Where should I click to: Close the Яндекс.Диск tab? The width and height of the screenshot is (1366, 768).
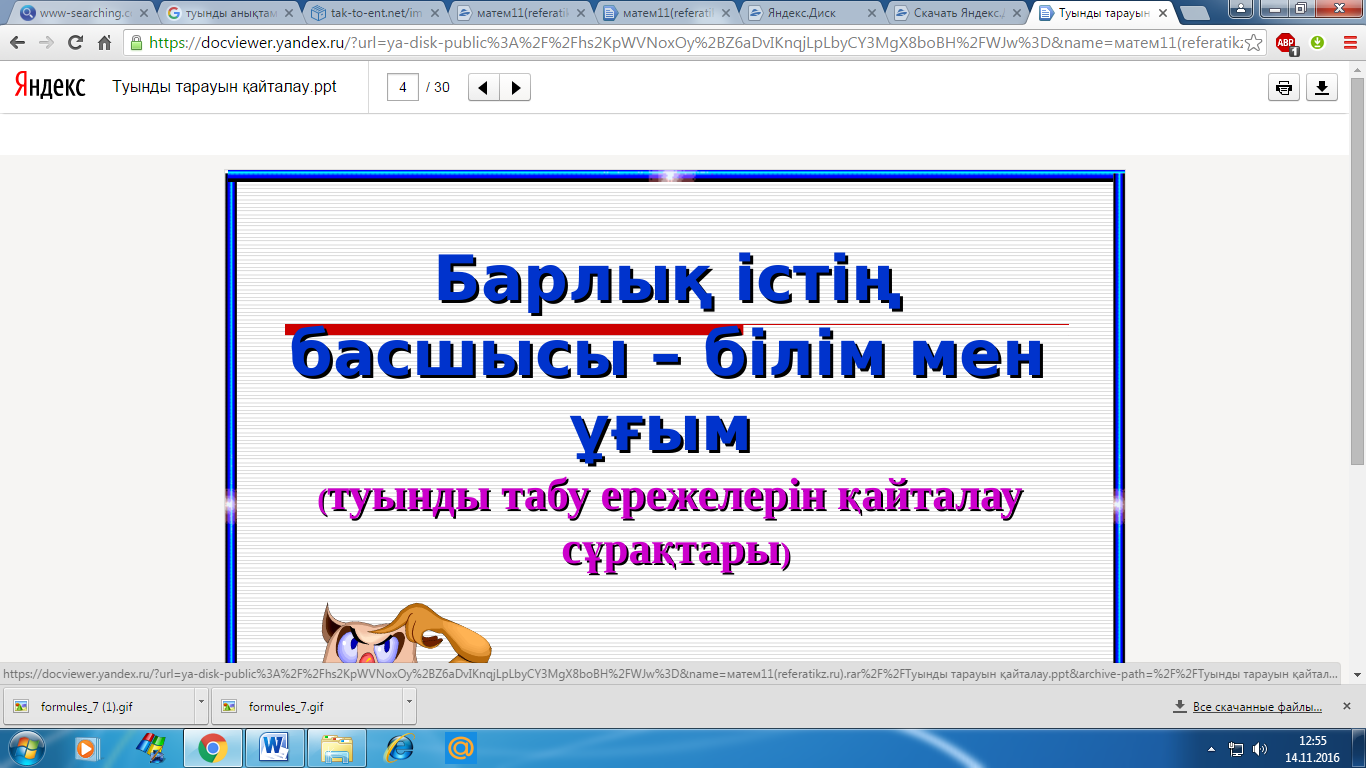coord(869,13)
